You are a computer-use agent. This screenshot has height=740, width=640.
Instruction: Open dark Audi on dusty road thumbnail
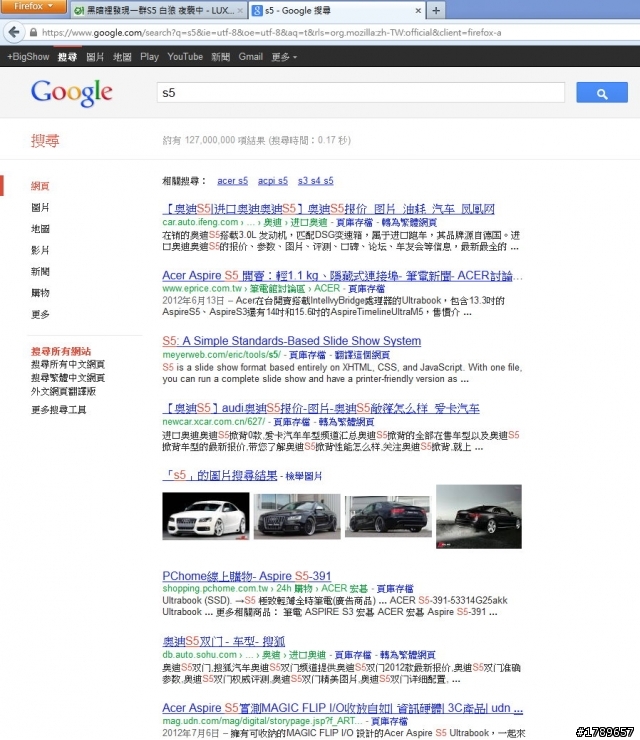click(479, 517)
